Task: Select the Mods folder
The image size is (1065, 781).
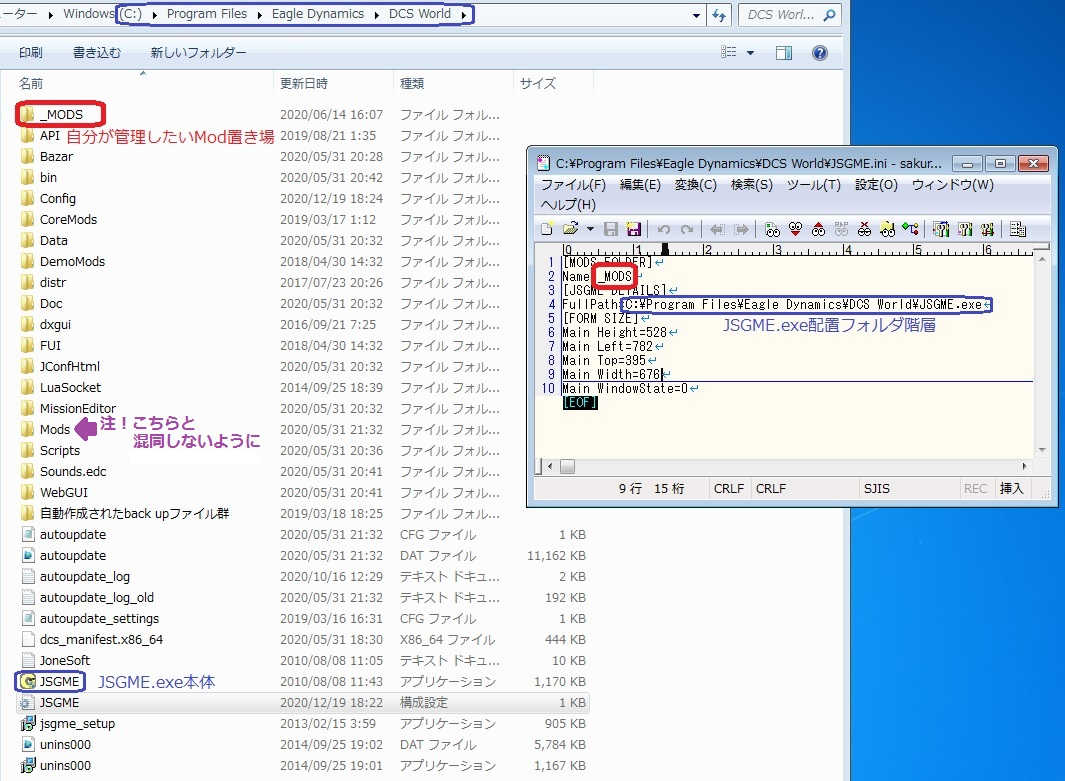Action: pos(54,429)
